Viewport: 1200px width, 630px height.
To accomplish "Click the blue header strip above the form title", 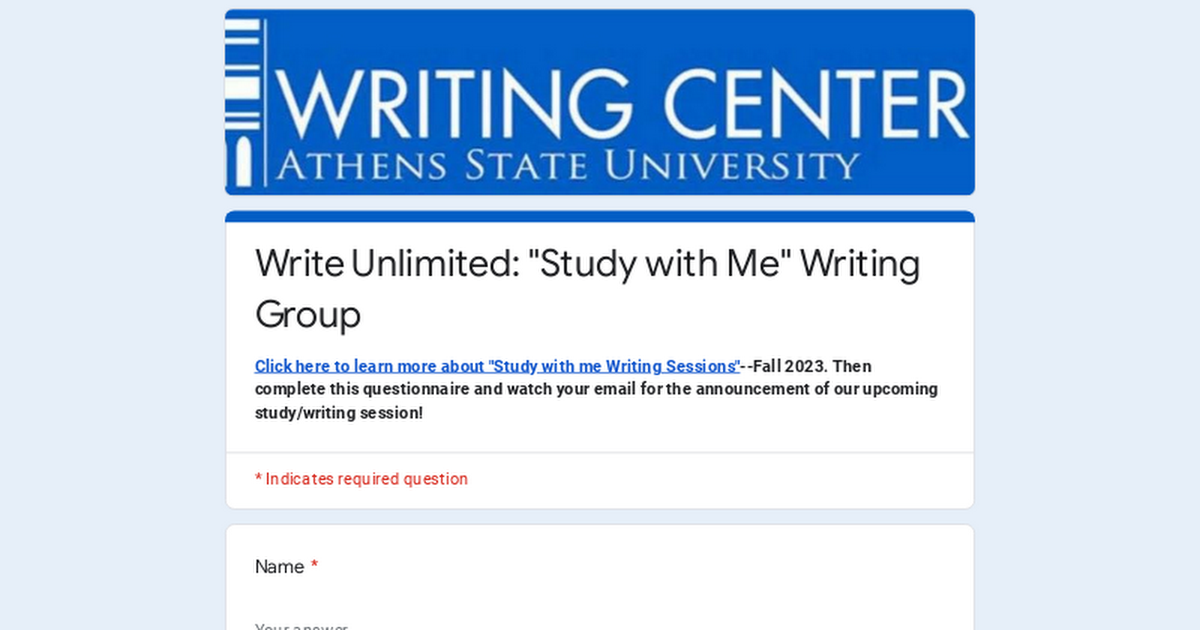I will click(600, 215).
